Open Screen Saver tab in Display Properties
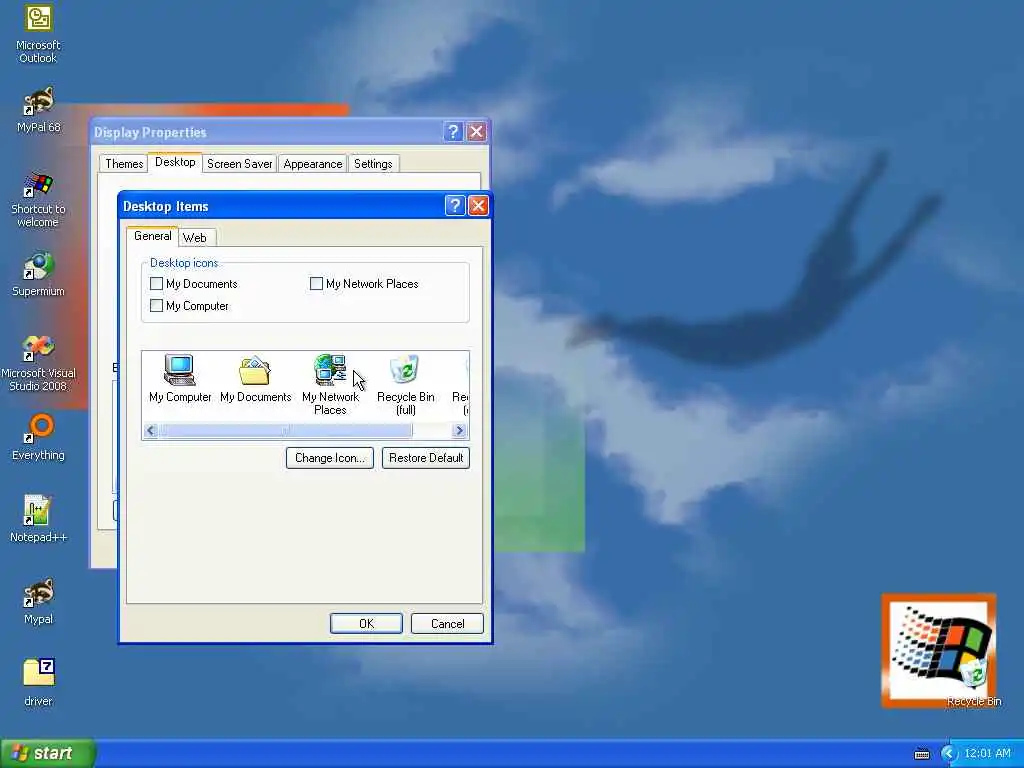1024x768 pixels. 240,164
